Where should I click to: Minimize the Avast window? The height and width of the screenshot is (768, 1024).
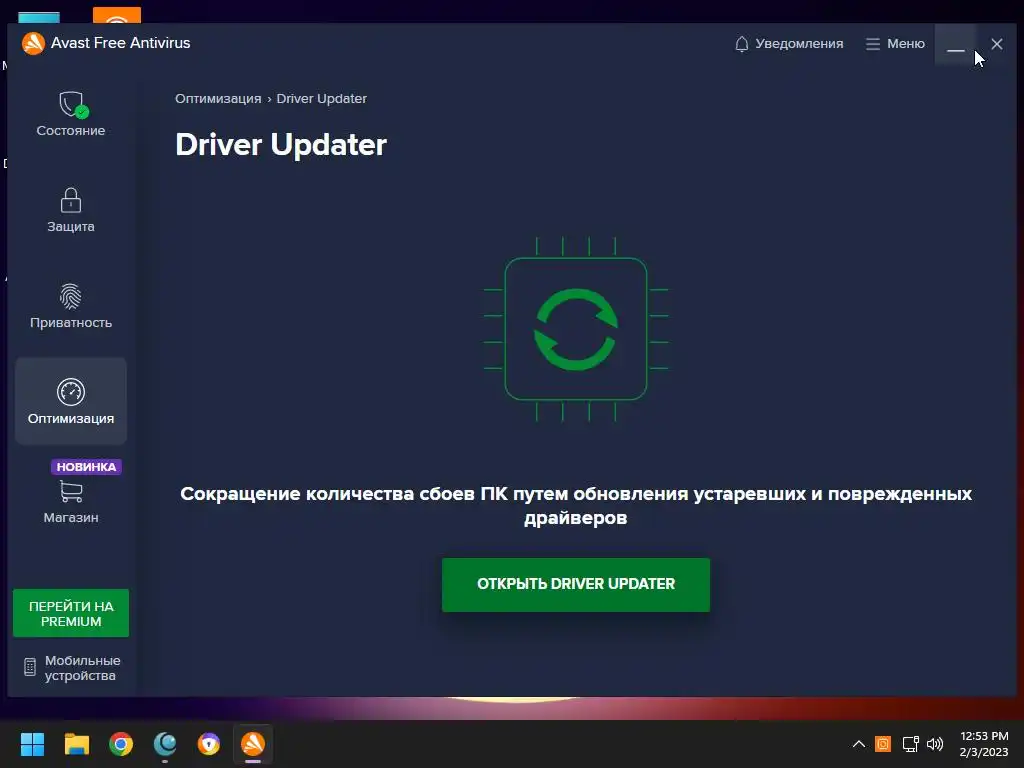955,44
